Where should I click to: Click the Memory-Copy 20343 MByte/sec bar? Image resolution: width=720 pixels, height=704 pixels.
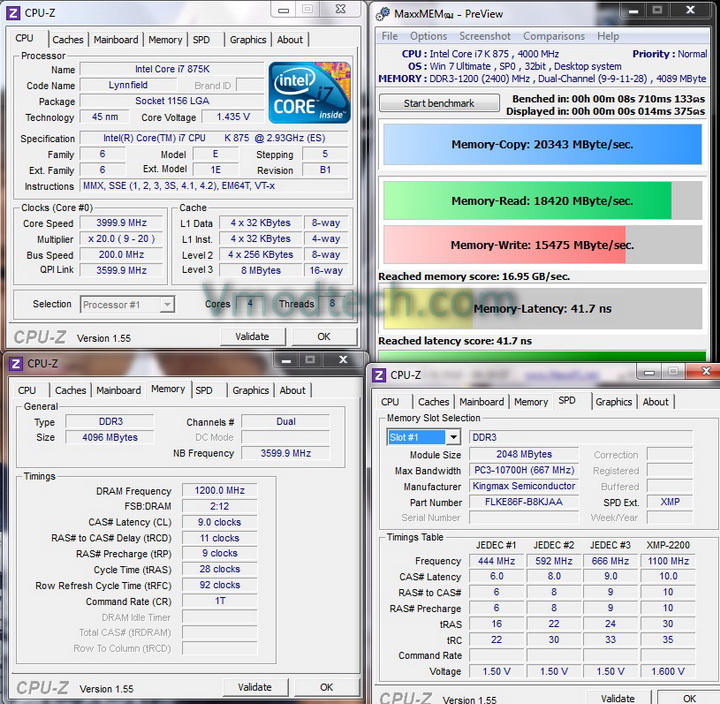(x=542, y=144)
